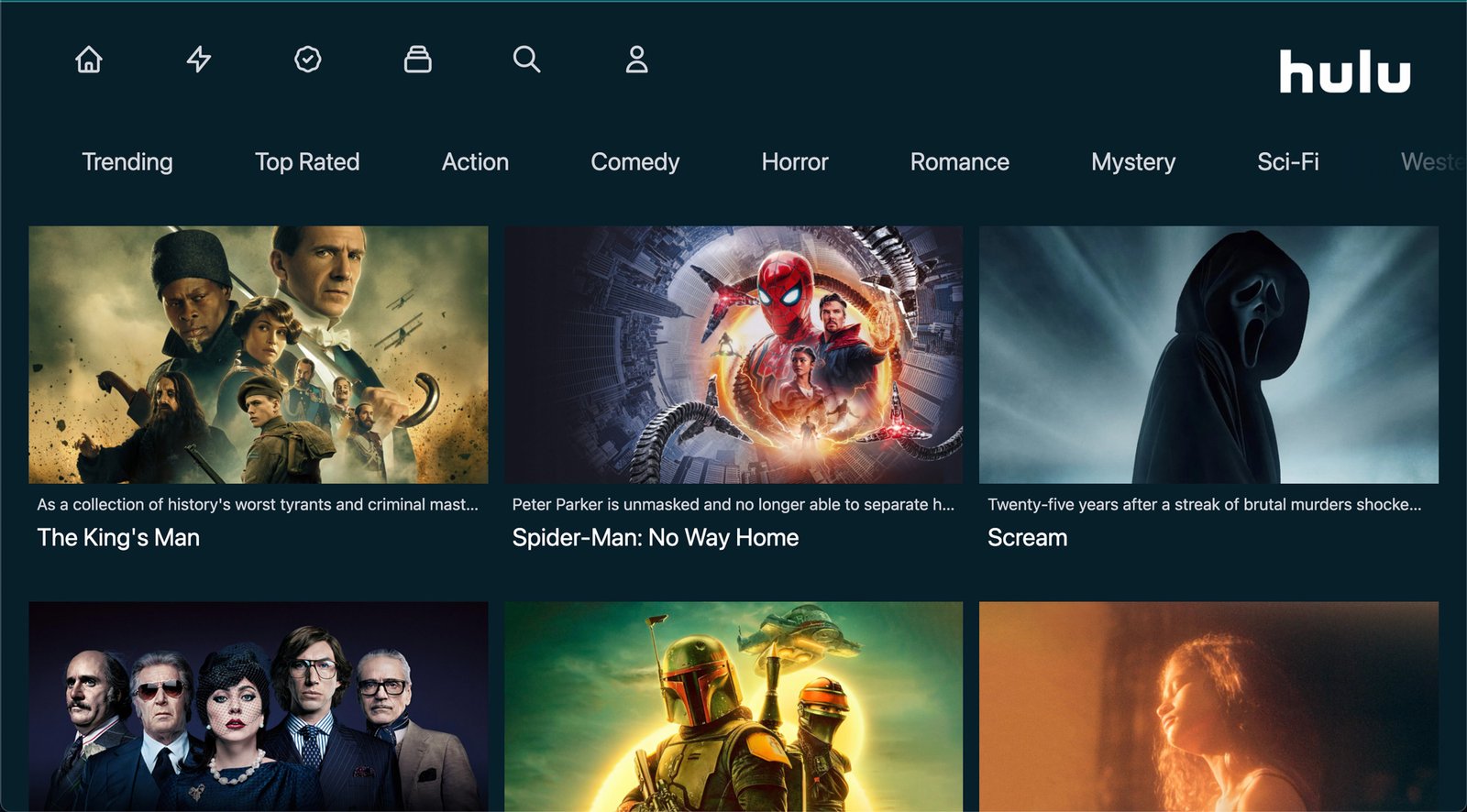Screen dimensions: 1467x812
Task: Open the account profile icon
Action: point(637,60)
